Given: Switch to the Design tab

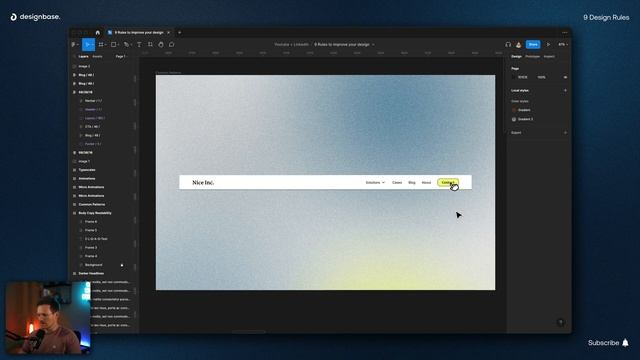Looking at the screenshot, I should pos(516,57).
